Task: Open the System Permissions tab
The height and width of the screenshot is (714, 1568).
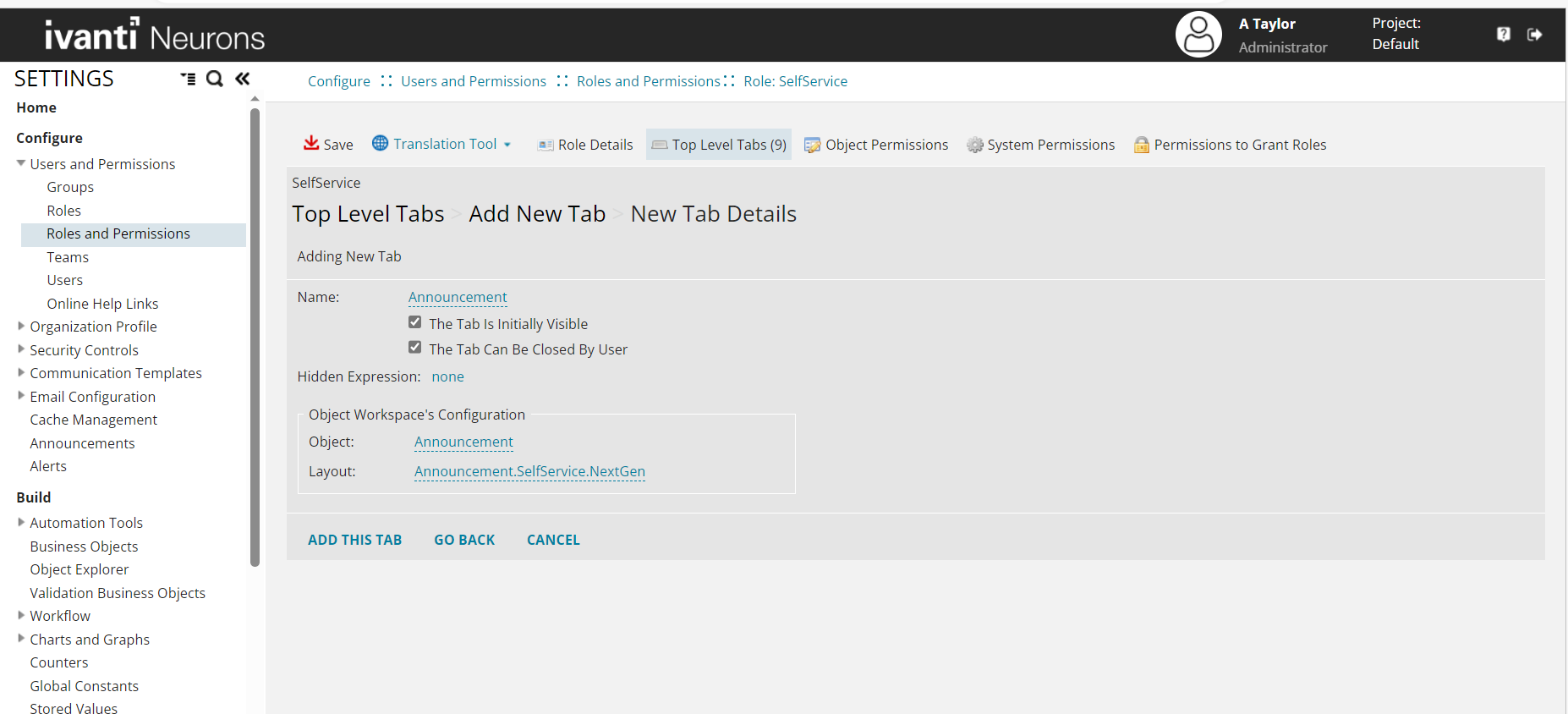Action: point(1041,145)
